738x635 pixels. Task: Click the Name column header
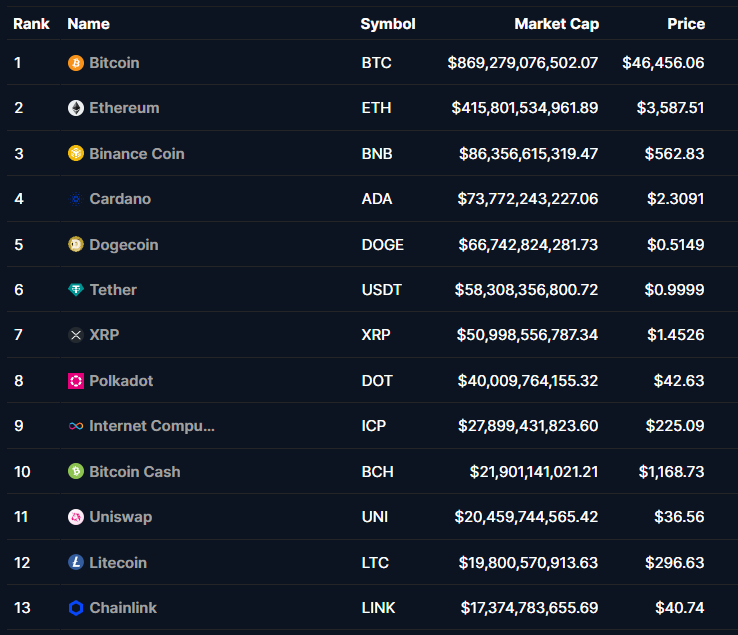88,24
